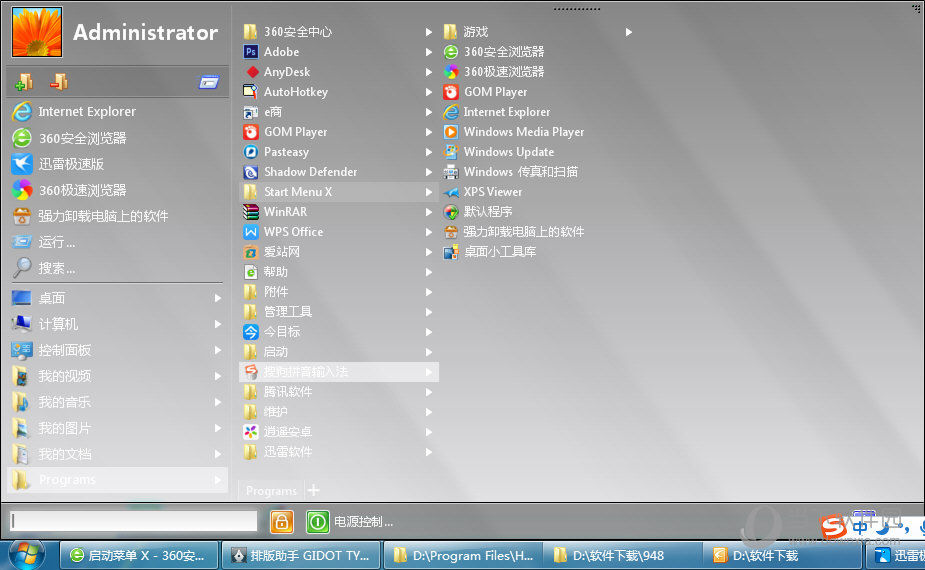Switch to 排版助手 GIDOT taskbar window
The image size is (925, 570).
point(301,555)
